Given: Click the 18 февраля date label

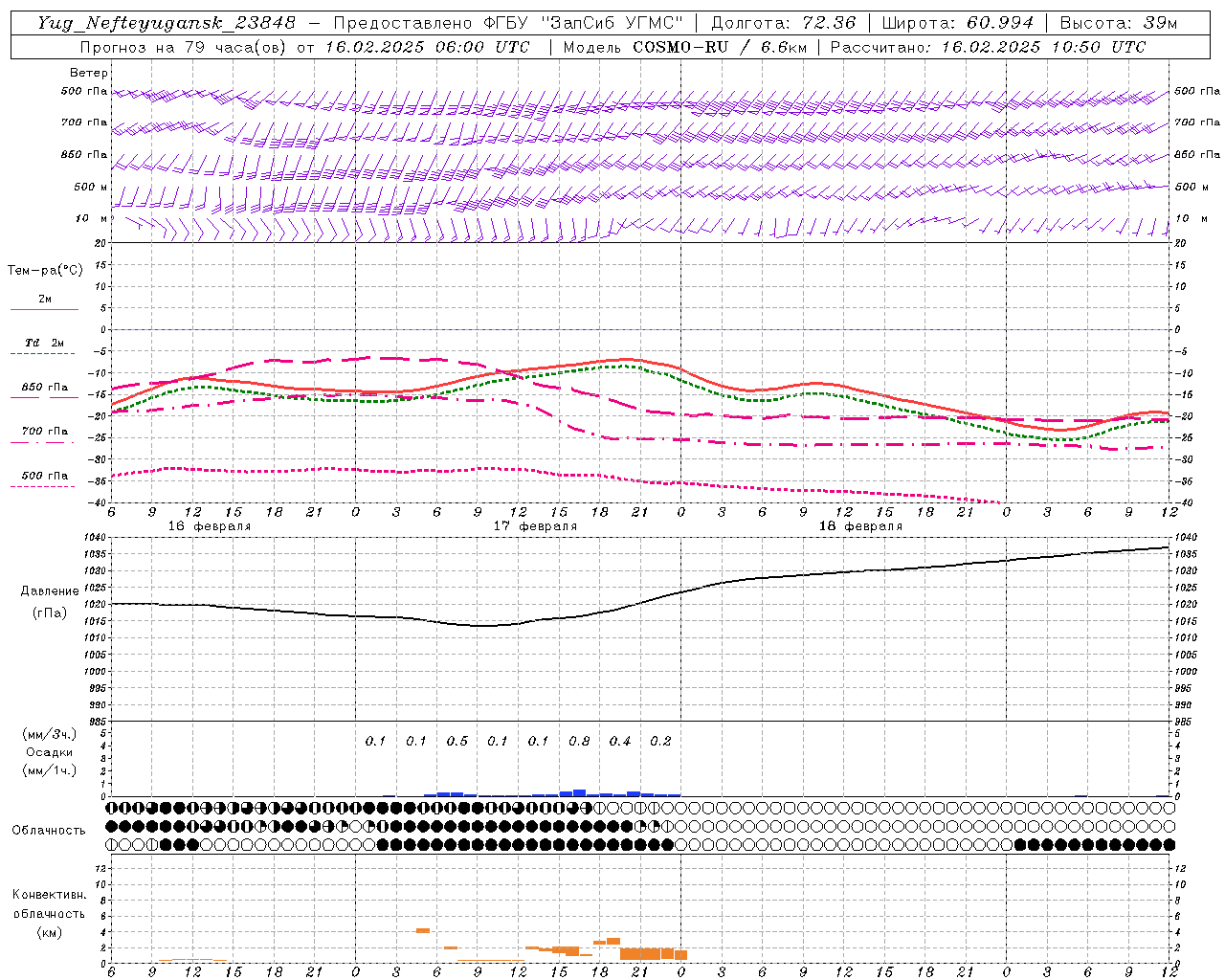Looking at the screenshot, I should point(860,526).
